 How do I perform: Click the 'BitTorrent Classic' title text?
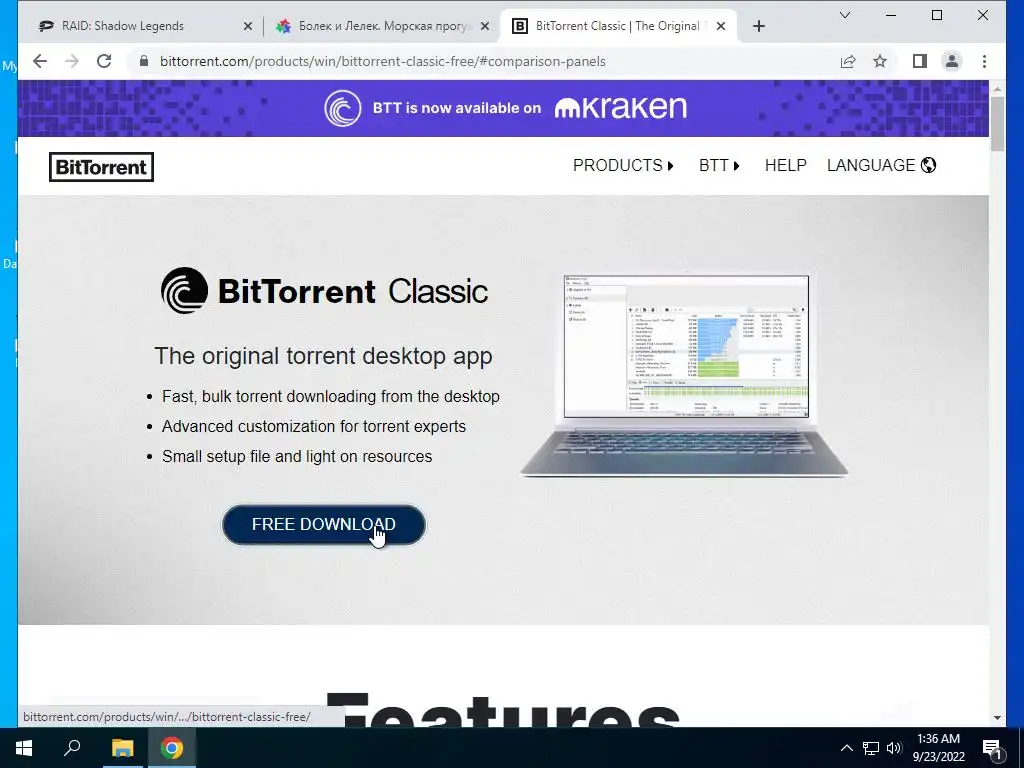click(x=353, y=291)
